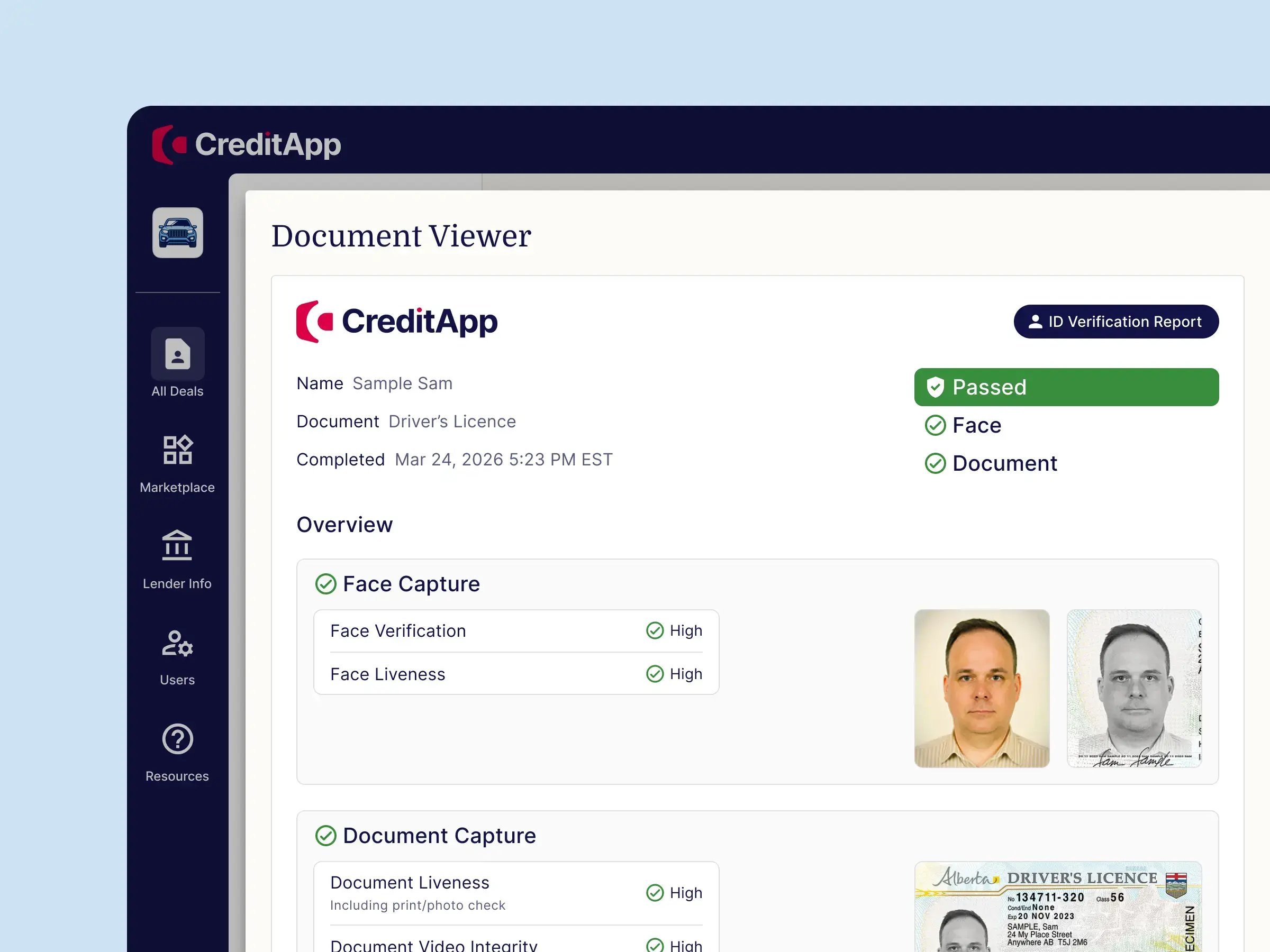Viewport: 1270px width, 952px height.
Task: Click the Face verification checkmark
Action: pyautogui.click(x=936, y=425)
